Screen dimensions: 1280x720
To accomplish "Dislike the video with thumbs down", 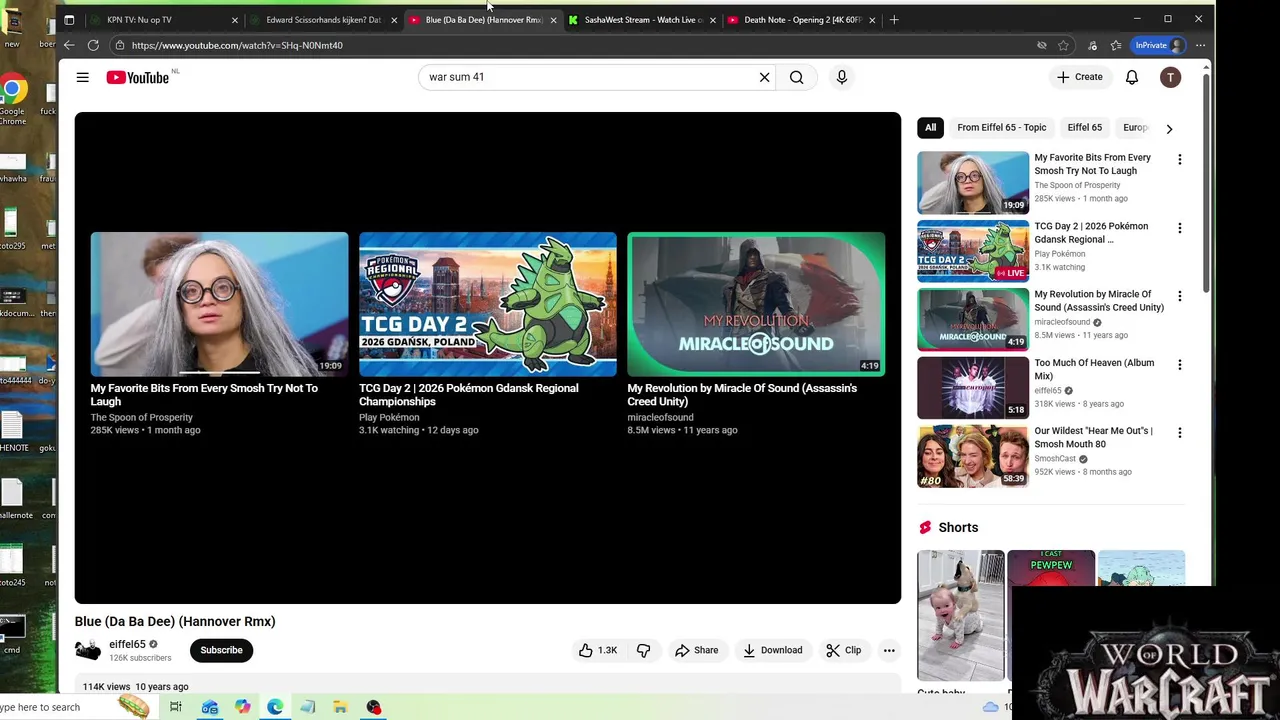I will (x=643, y=650).
